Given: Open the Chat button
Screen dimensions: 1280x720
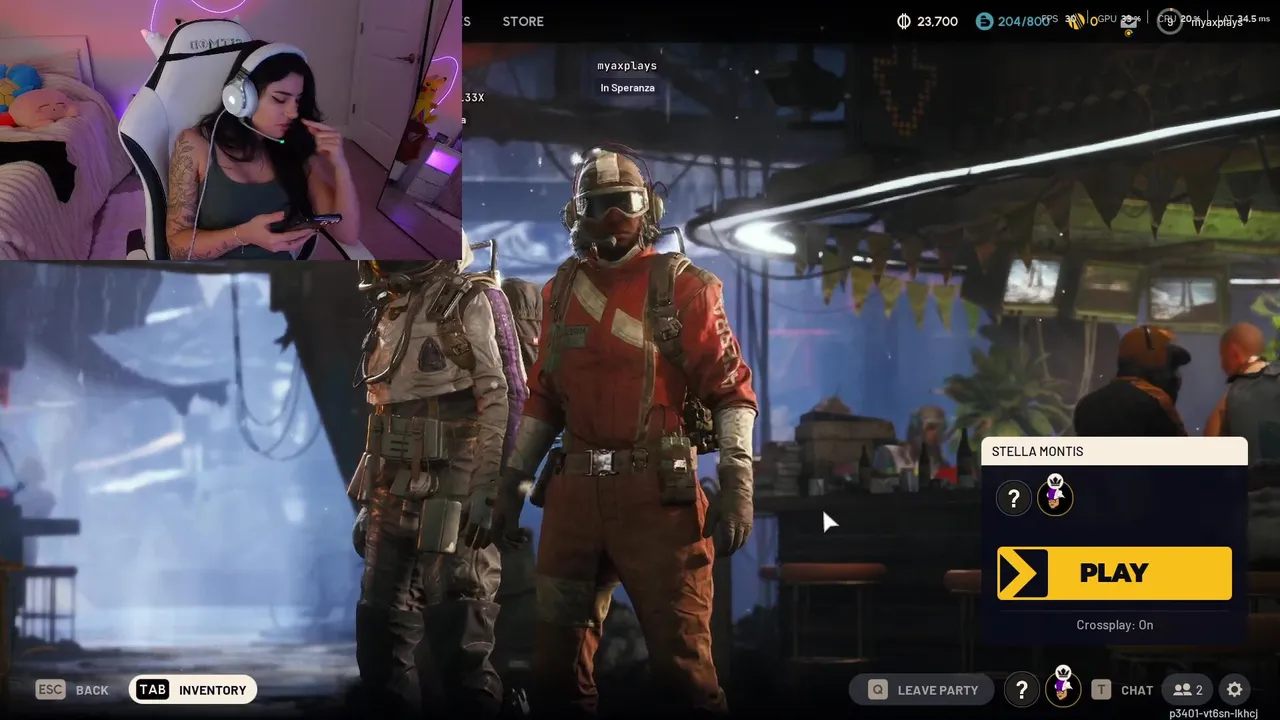Looking at the screenshot, I should tap(1123, 690).
